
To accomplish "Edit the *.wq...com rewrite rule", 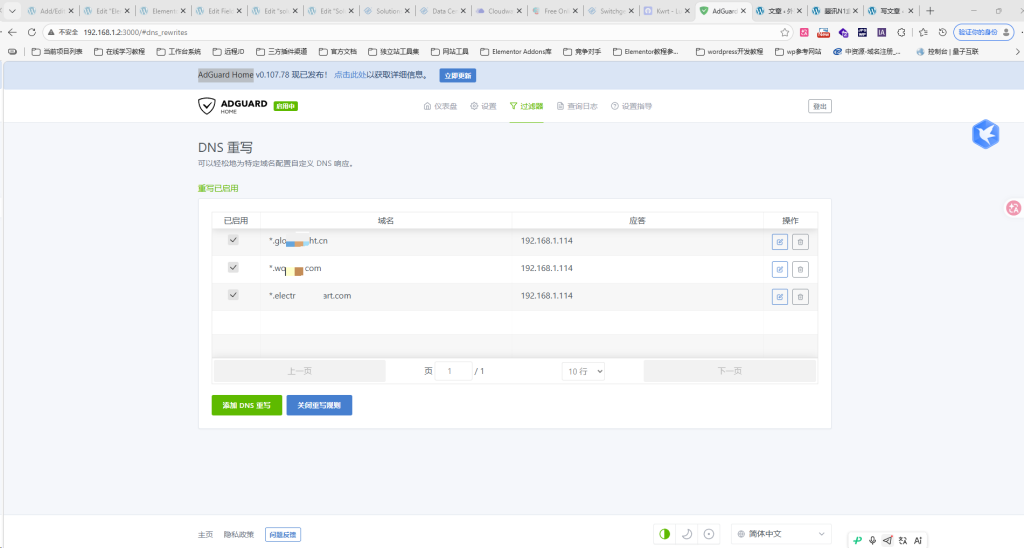I will point(780,269).
